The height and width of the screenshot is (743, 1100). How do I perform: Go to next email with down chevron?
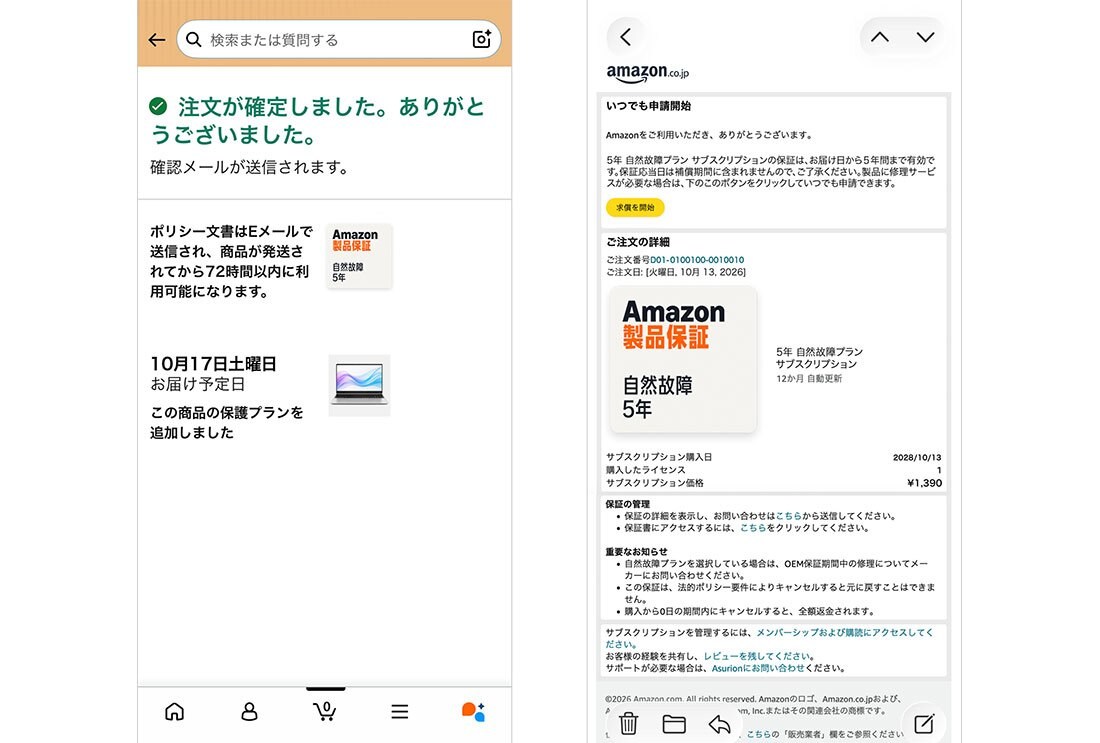coord(925,37)
